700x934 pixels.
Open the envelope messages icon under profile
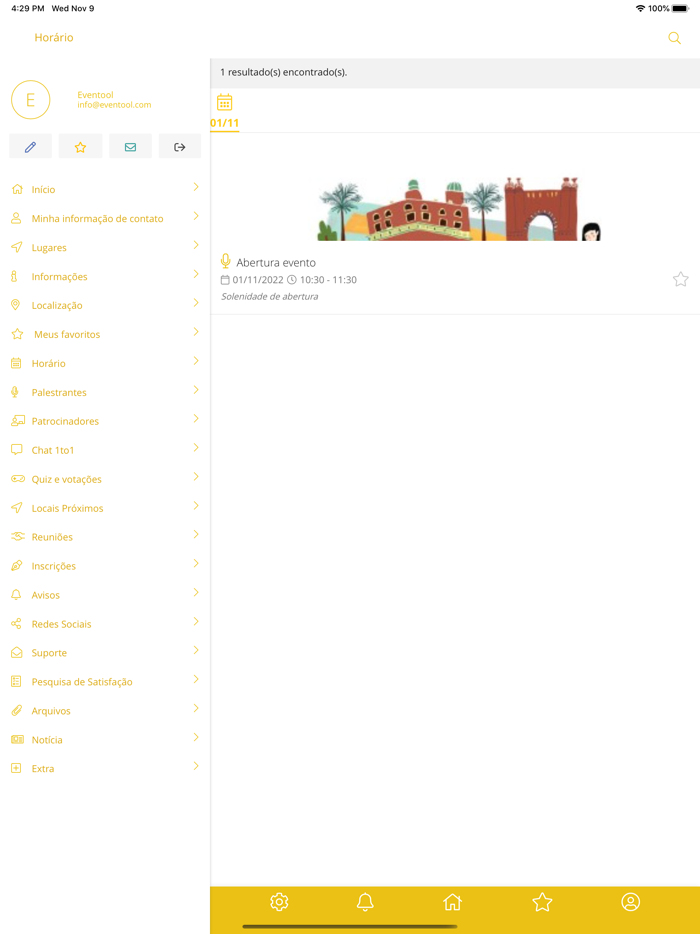pos(130,147)
